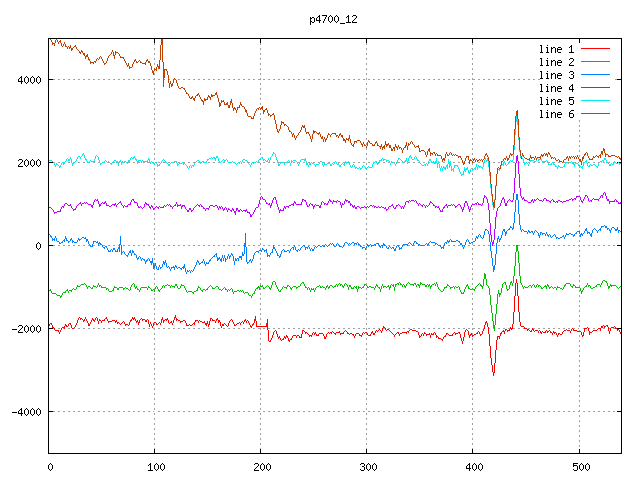Select the 'line 4' legend label
This screenshot has width=640, height=480.
coord(556,88)
